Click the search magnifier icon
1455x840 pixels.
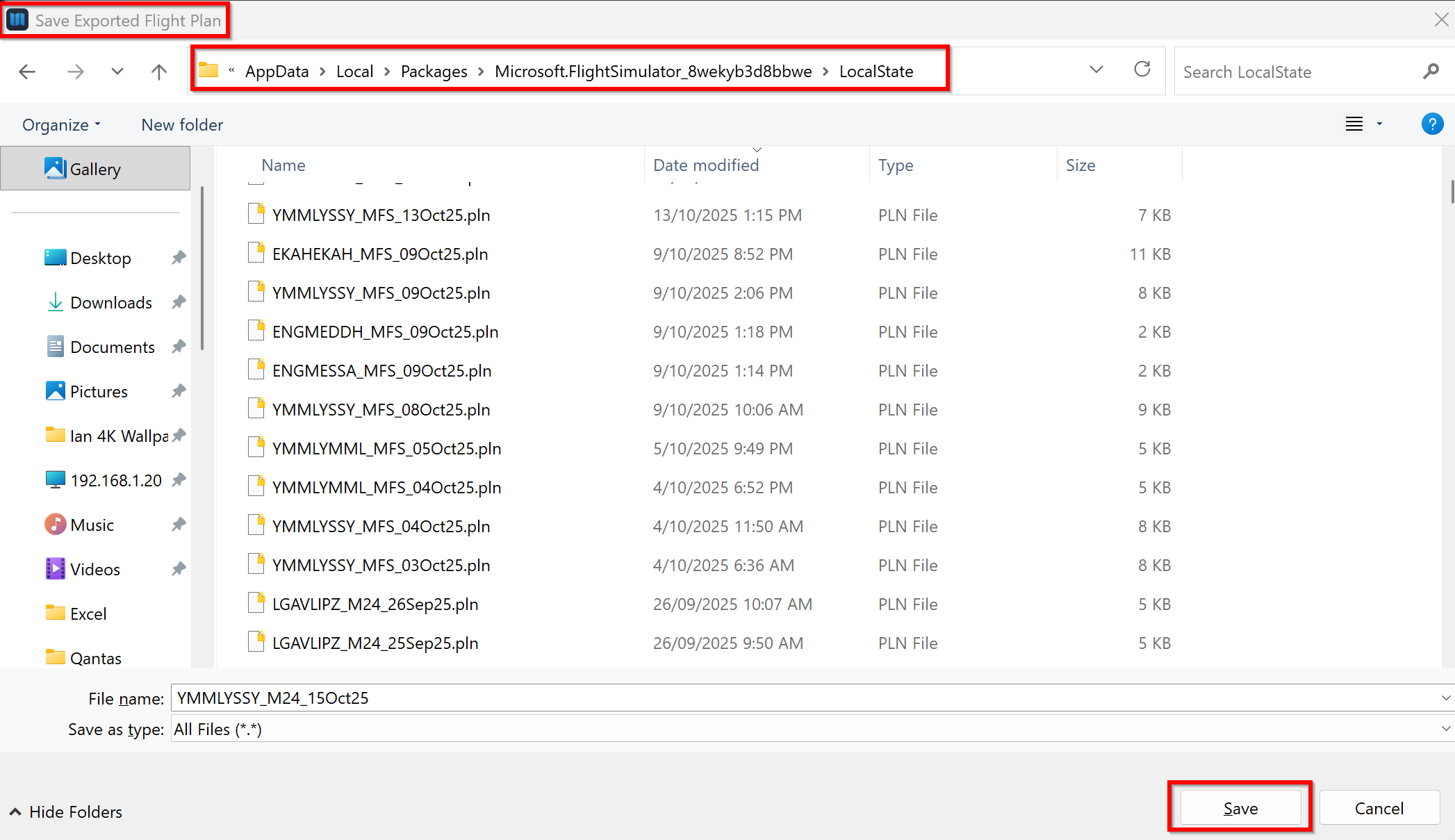[x=1430, y=72]
